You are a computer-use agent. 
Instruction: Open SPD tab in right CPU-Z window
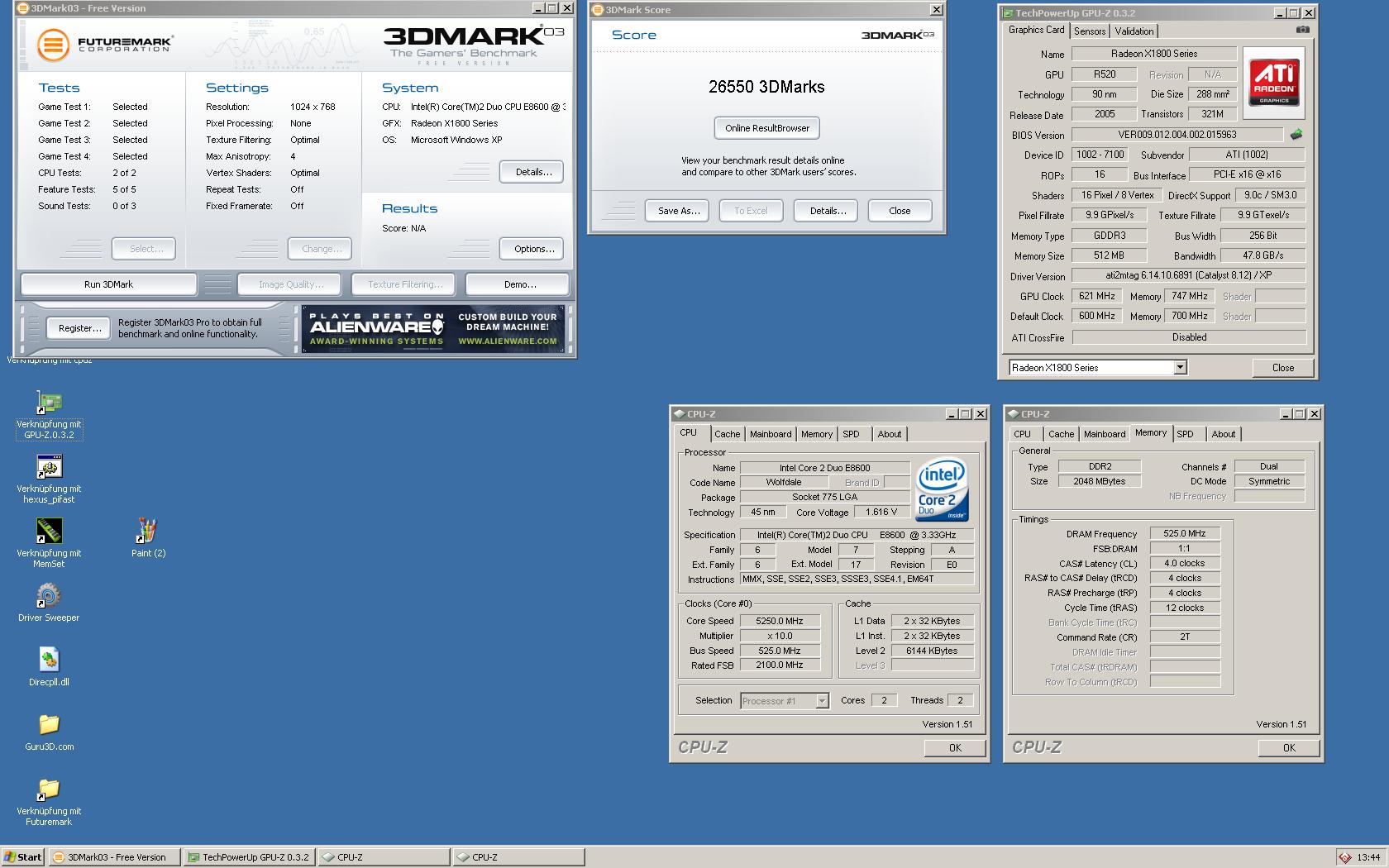tap(1186, 434)
